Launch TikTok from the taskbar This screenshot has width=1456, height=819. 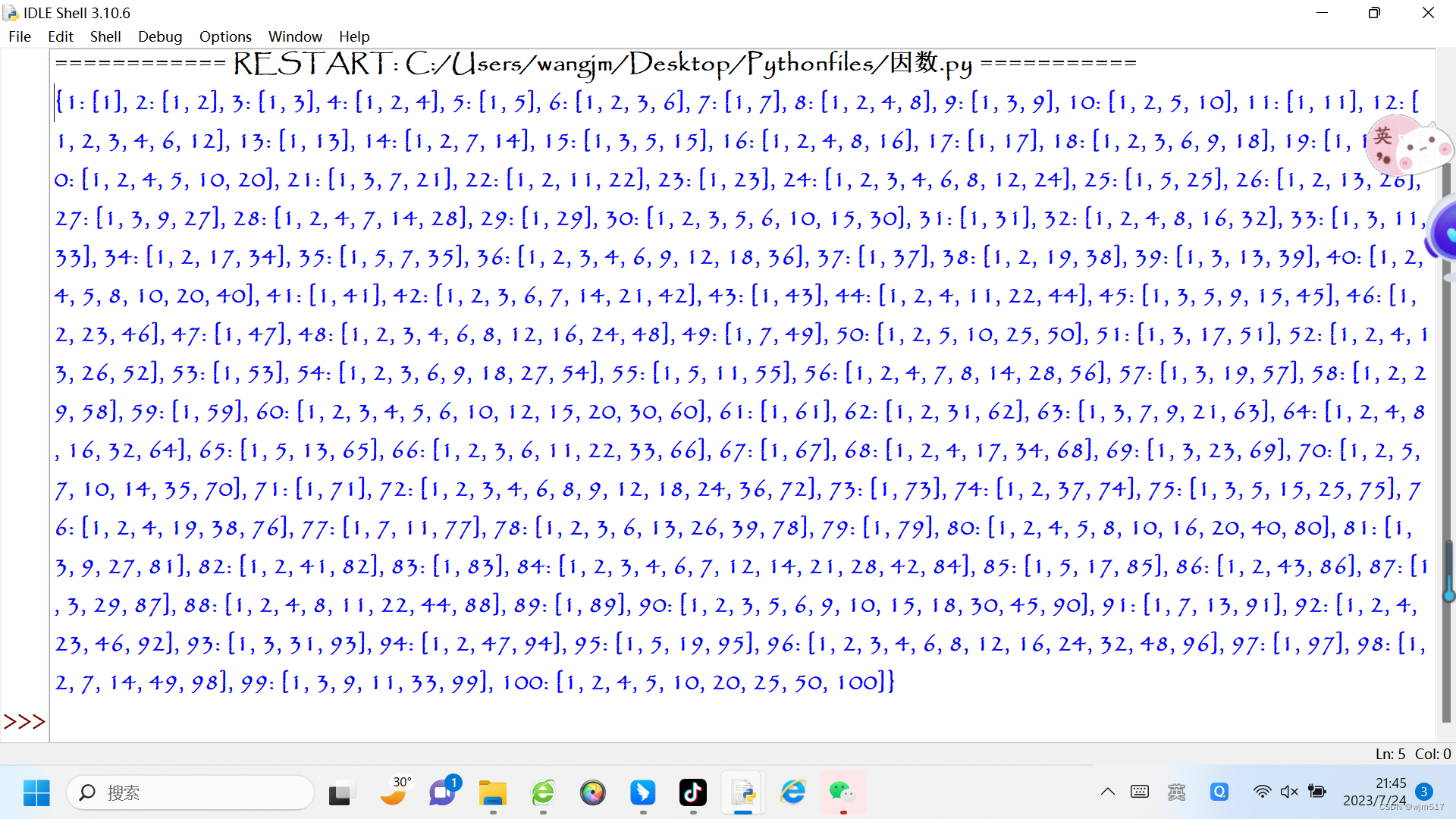pos(692,792)
